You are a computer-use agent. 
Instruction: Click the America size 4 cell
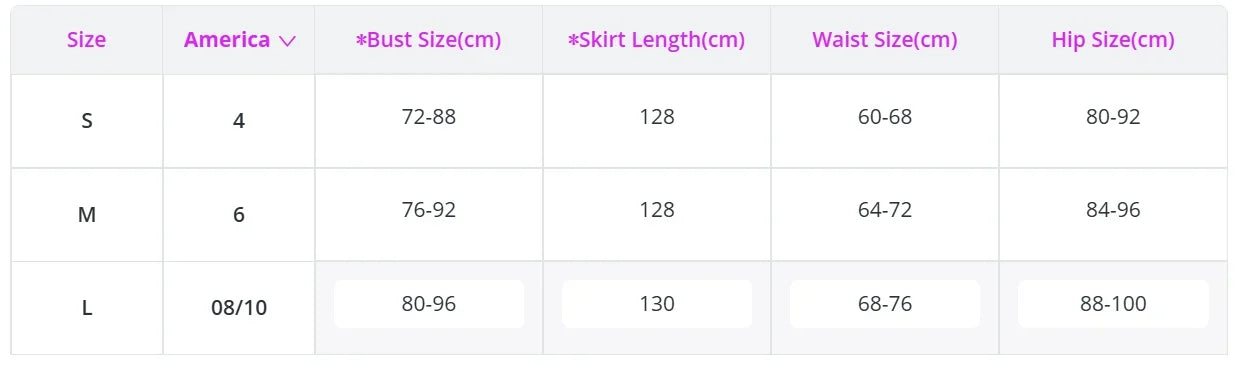[x=239, y=121]
